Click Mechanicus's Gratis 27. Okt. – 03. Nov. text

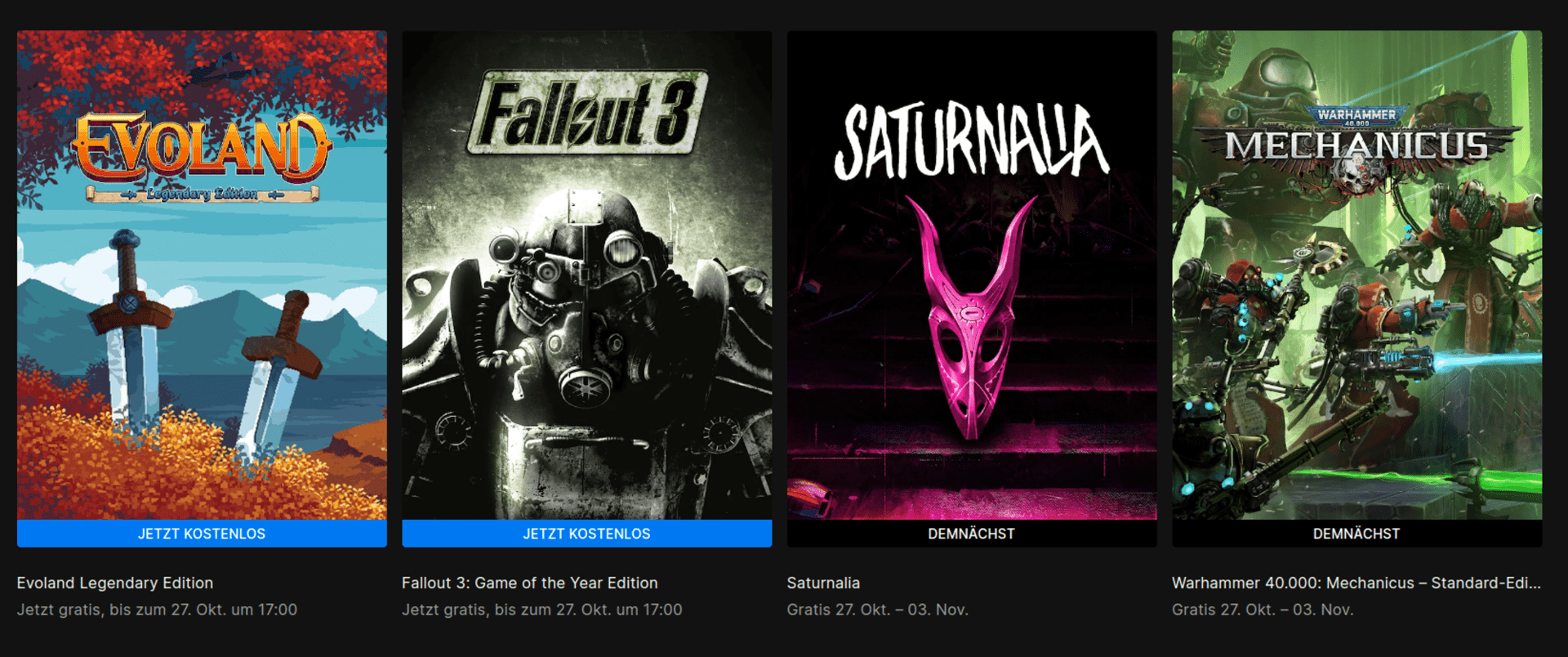[1263, 610]
